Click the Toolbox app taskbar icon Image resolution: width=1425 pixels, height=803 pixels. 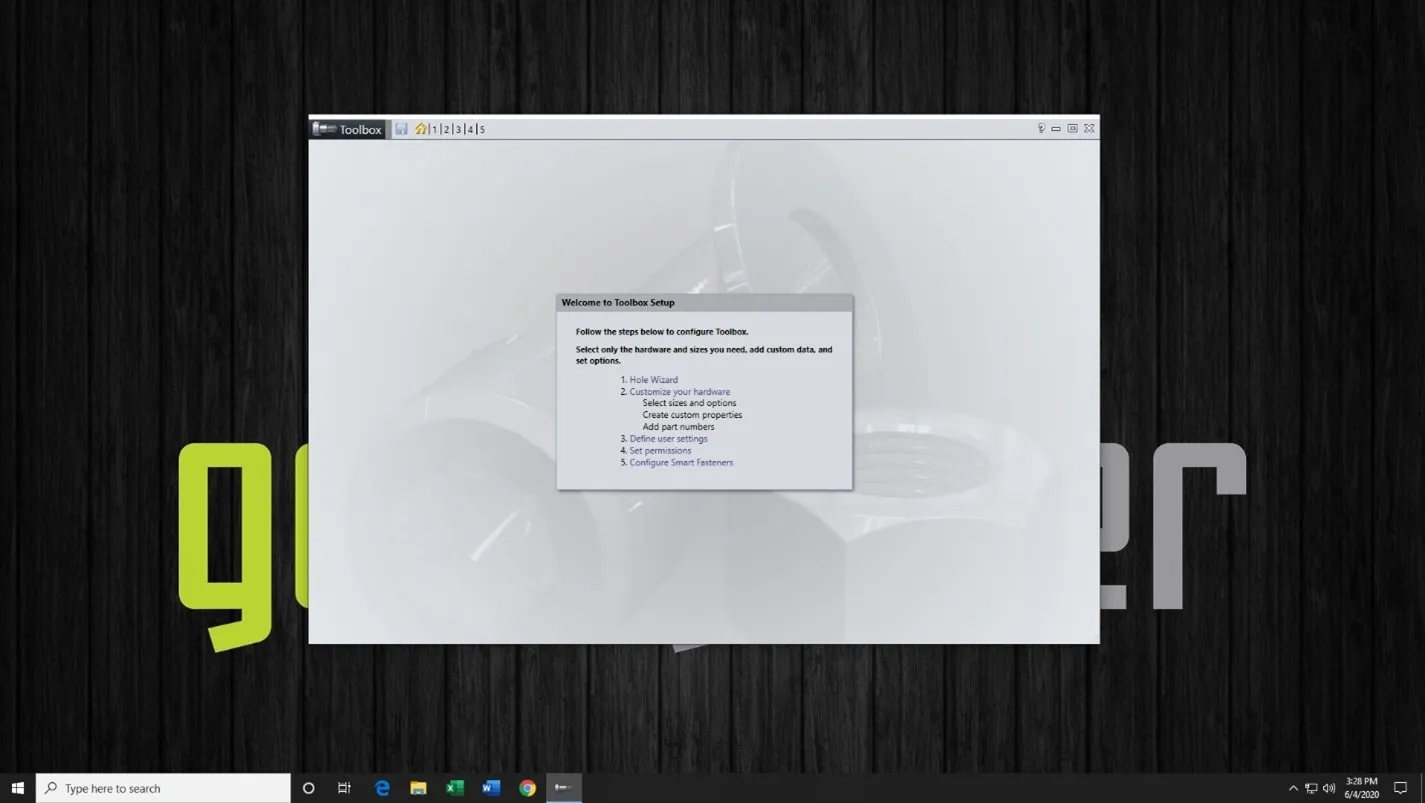[564, 788]
